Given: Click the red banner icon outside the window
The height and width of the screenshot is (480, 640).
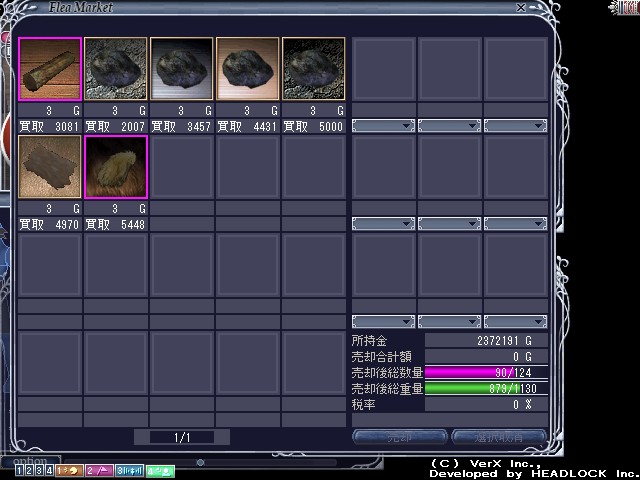Looking at the screenshot, I should [x=626, y=9].
